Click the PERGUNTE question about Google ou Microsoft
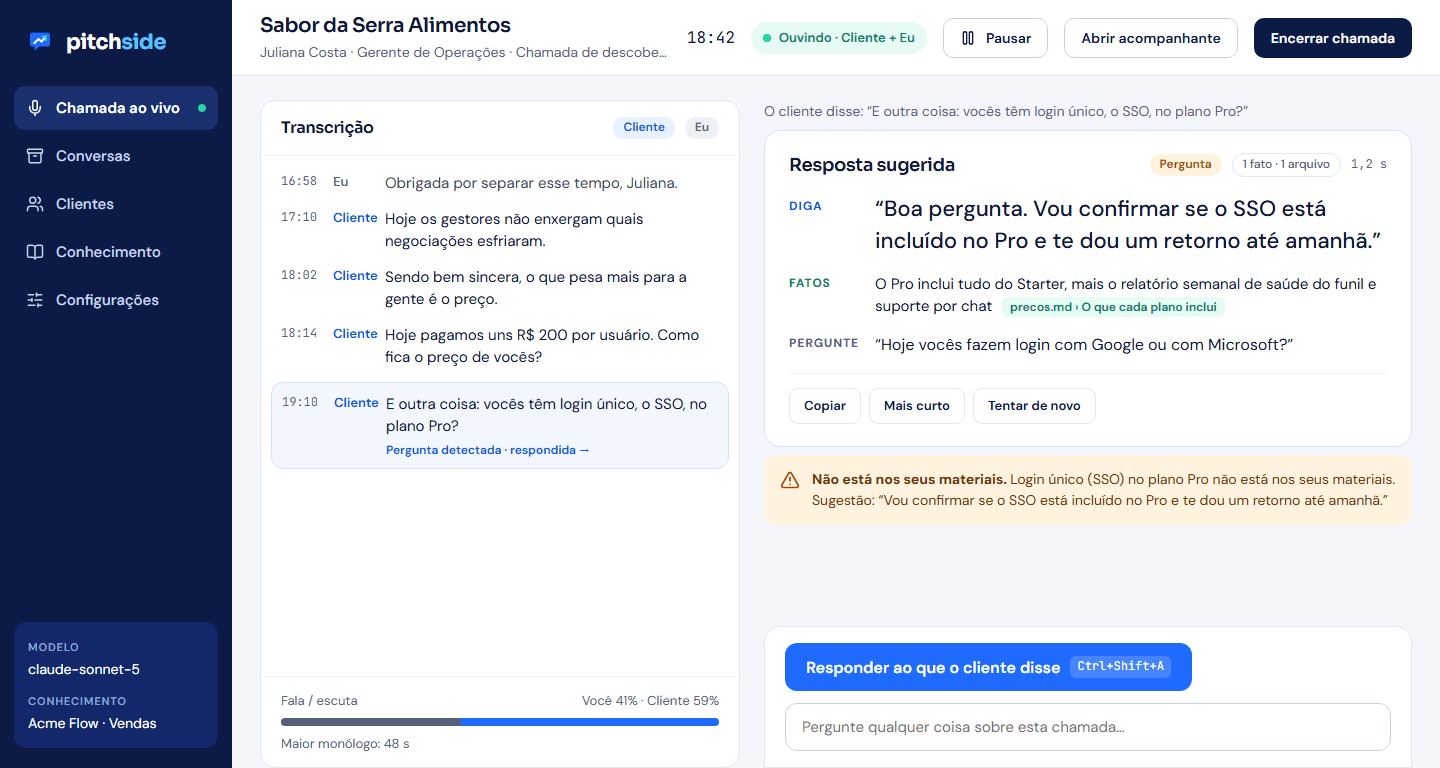 [x=1084, y=345]
